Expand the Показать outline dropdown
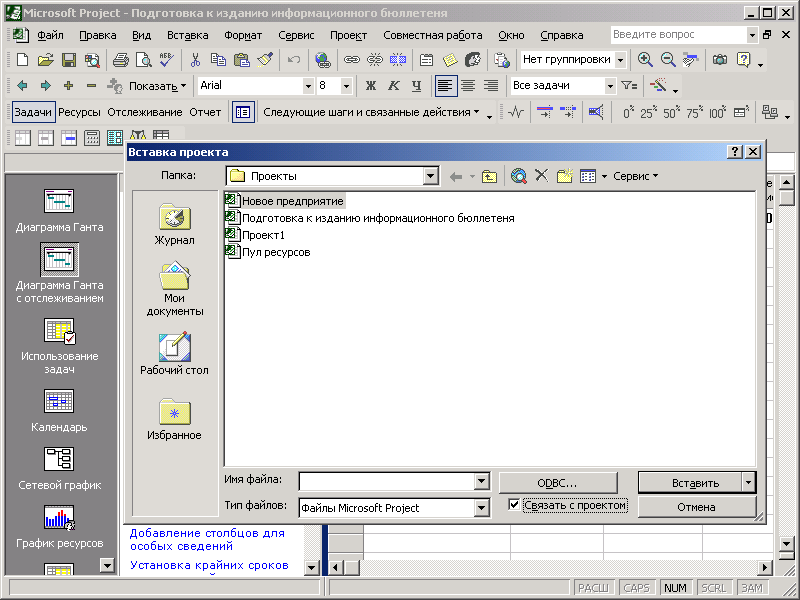This screenshot has width=800, height=600. (157, 86)
